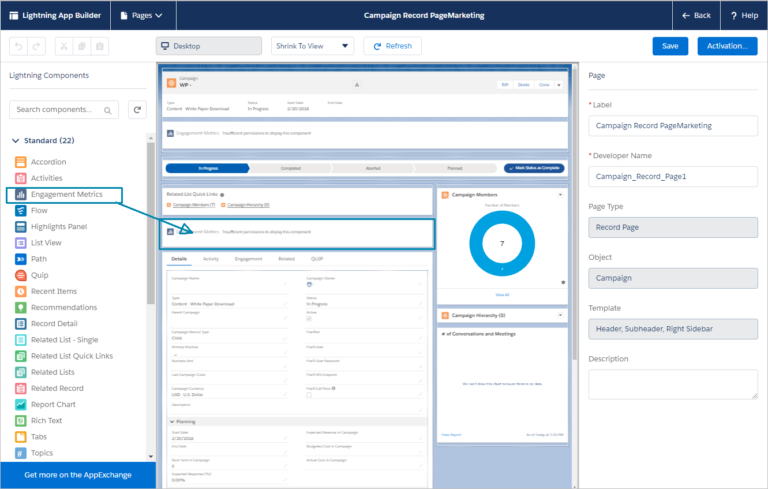Select the Topics component icon

21,453
